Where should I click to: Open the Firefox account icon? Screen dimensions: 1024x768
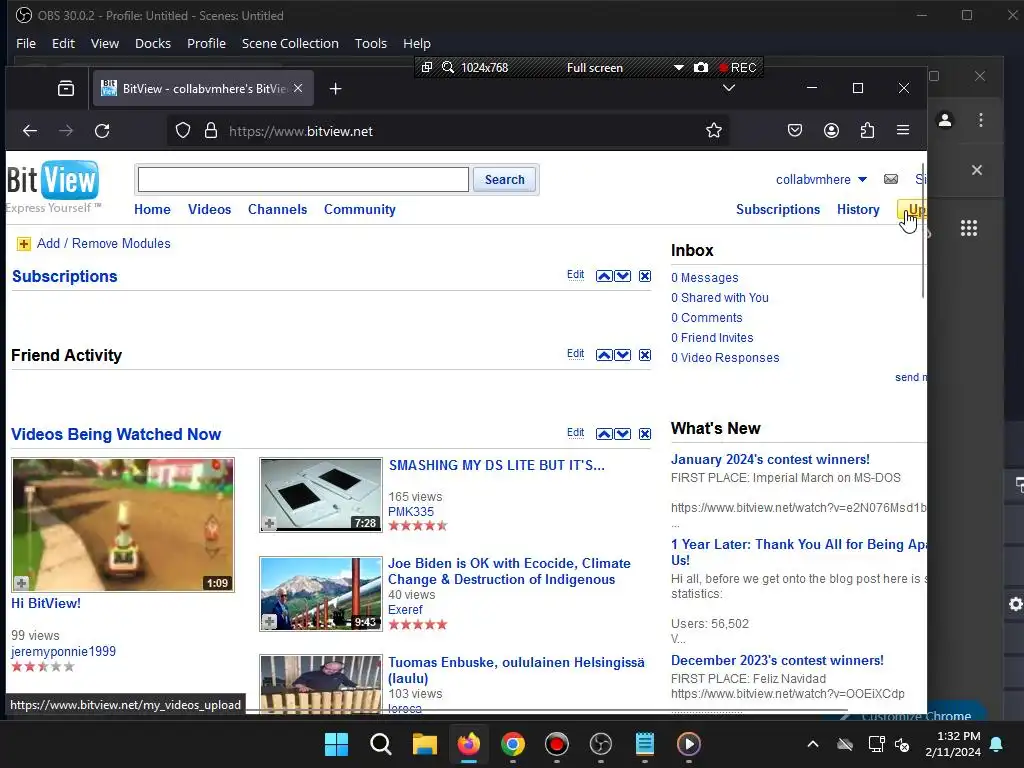tap(831, 131)
